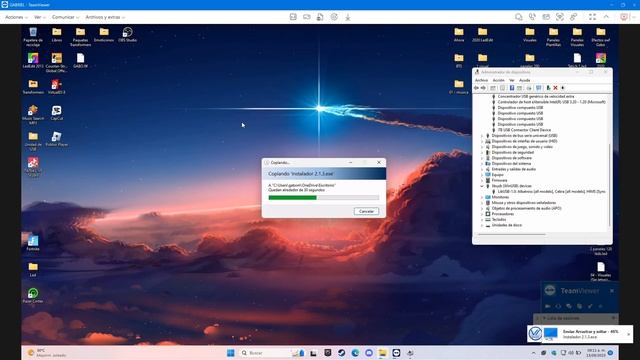This screenshot has width=640, height=360.
Task: Open the VirtualDJ 8 desktop shortcut
Action: click(57, 87)
